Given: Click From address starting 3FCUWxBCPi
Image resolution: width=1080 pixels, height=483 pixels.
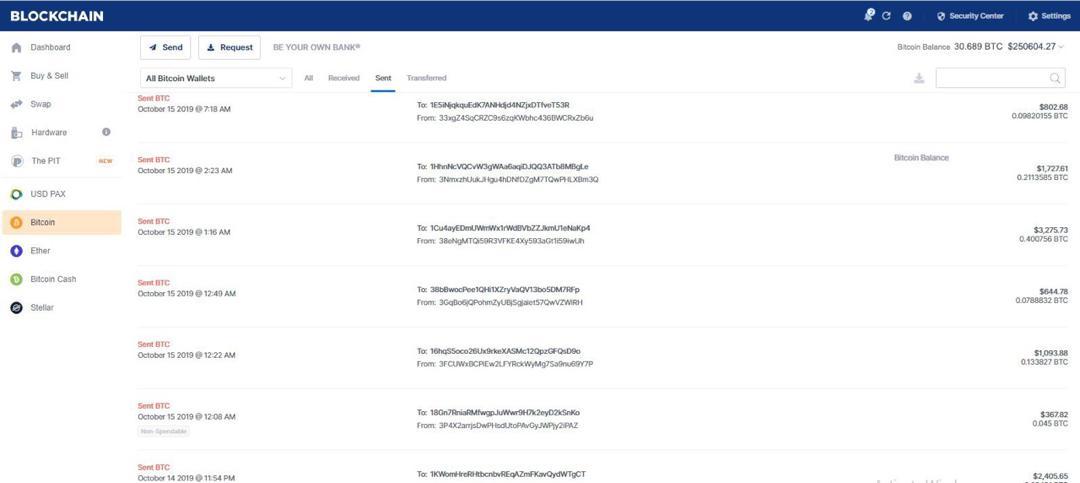Looking at the screenshot, I should click(516, 364).
